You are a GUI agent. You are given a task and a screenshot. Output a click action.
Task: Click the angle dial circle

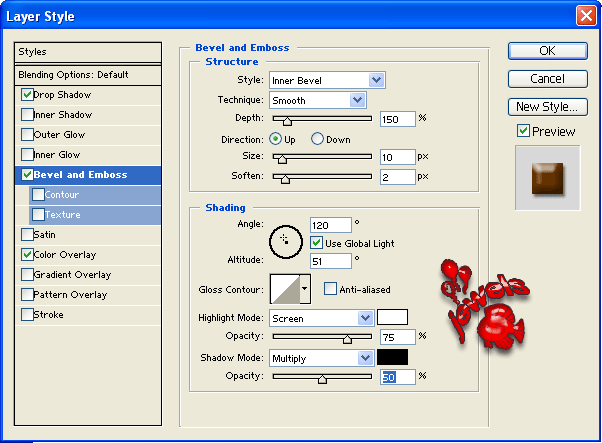(x=286, y=240)
